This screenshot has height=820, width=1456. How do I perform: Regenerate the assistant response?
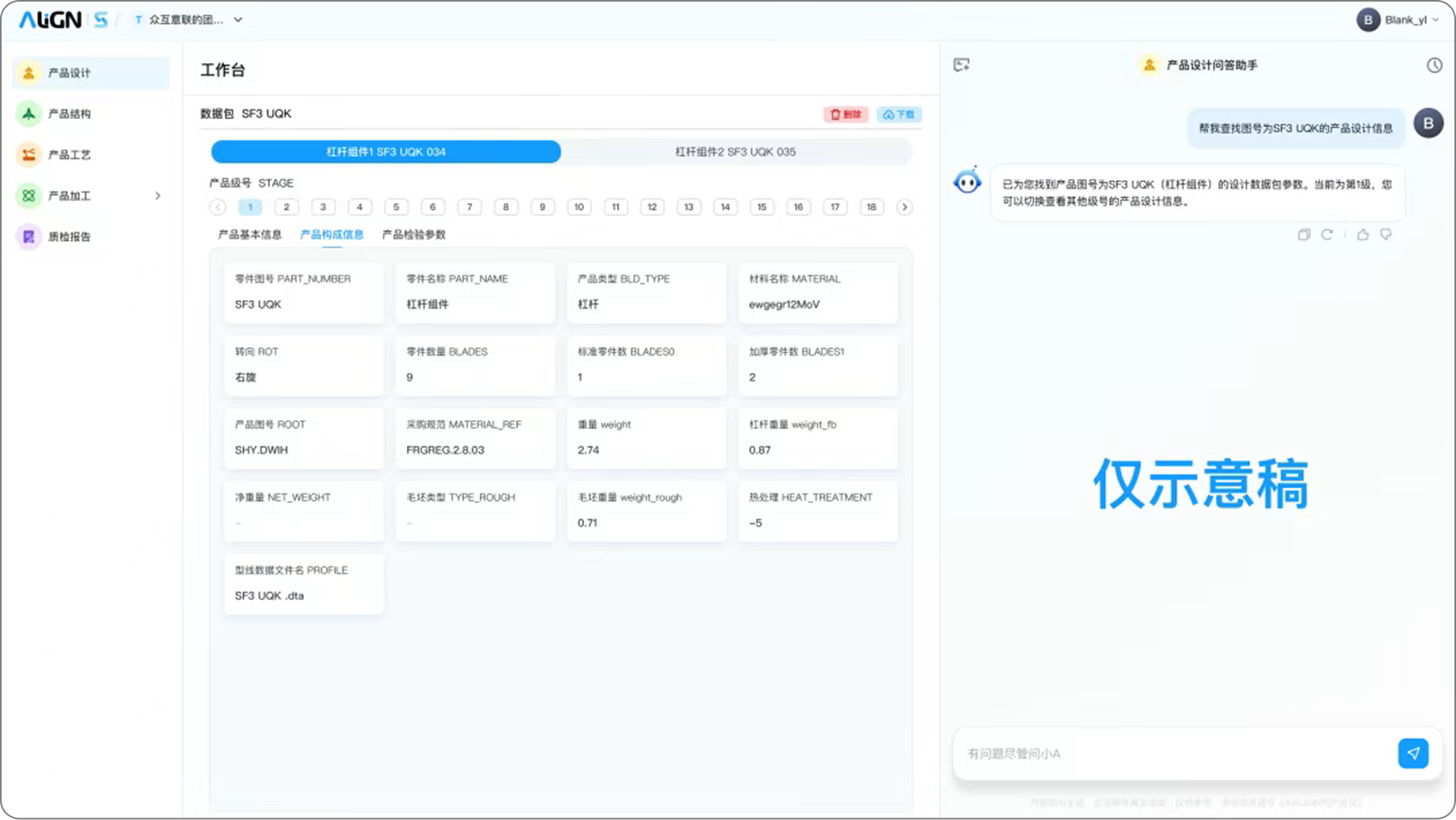(1327, 235)
